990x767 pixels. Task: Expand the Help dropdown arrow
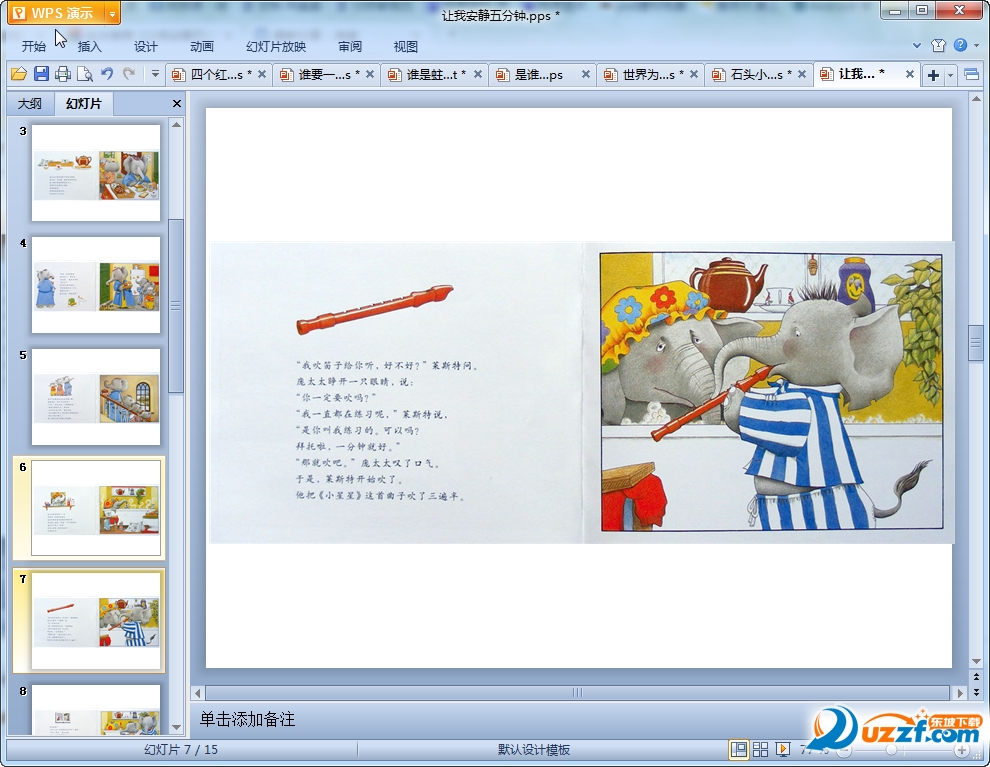[976, 45]
